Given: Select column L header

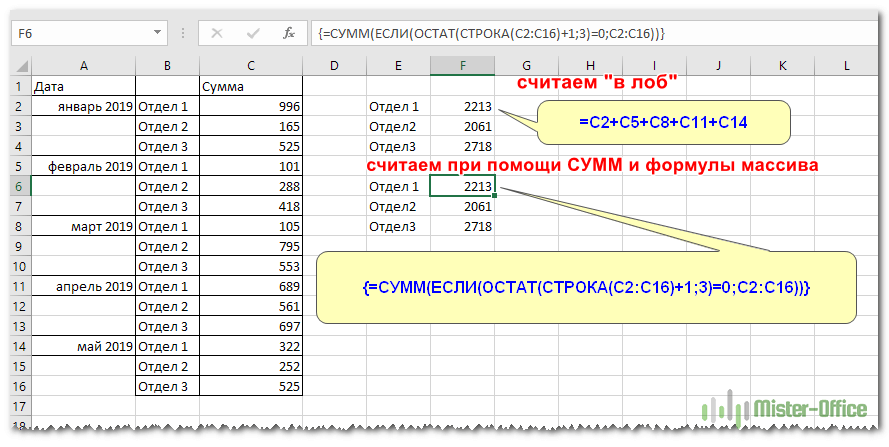Looking at the screenshot, I should click(846, 66).
